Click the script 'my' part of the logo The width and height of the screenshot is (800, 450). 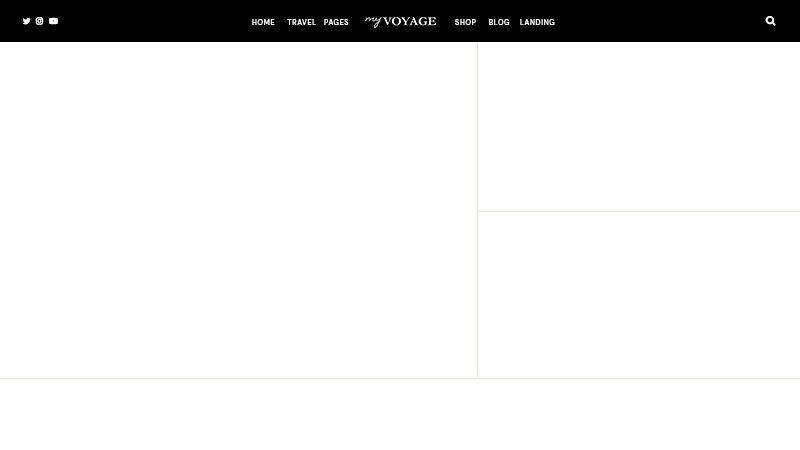tap(373, 21)
